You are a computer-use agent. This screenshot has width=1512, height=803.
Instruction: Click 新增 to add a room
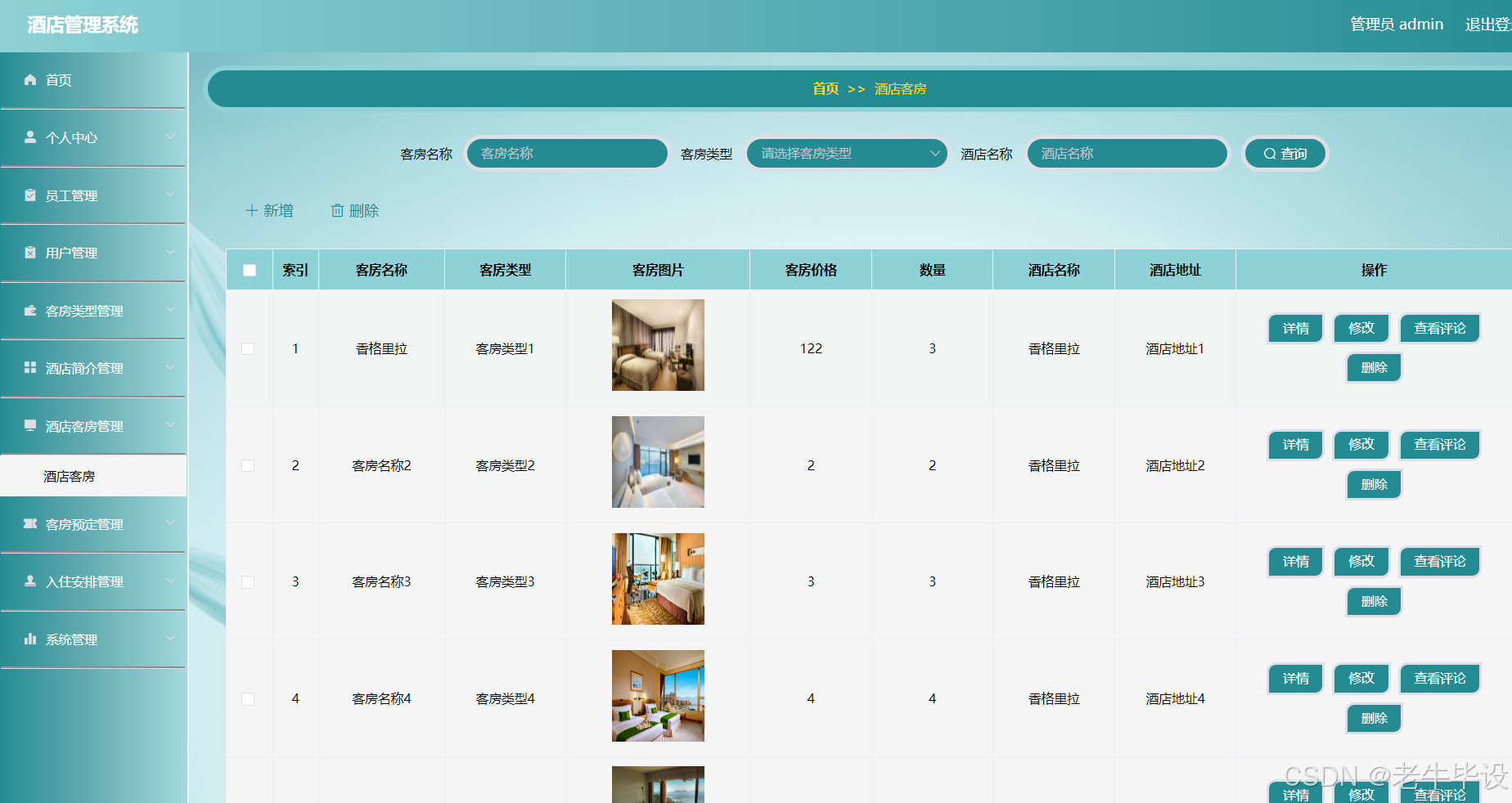pos(269,211)
